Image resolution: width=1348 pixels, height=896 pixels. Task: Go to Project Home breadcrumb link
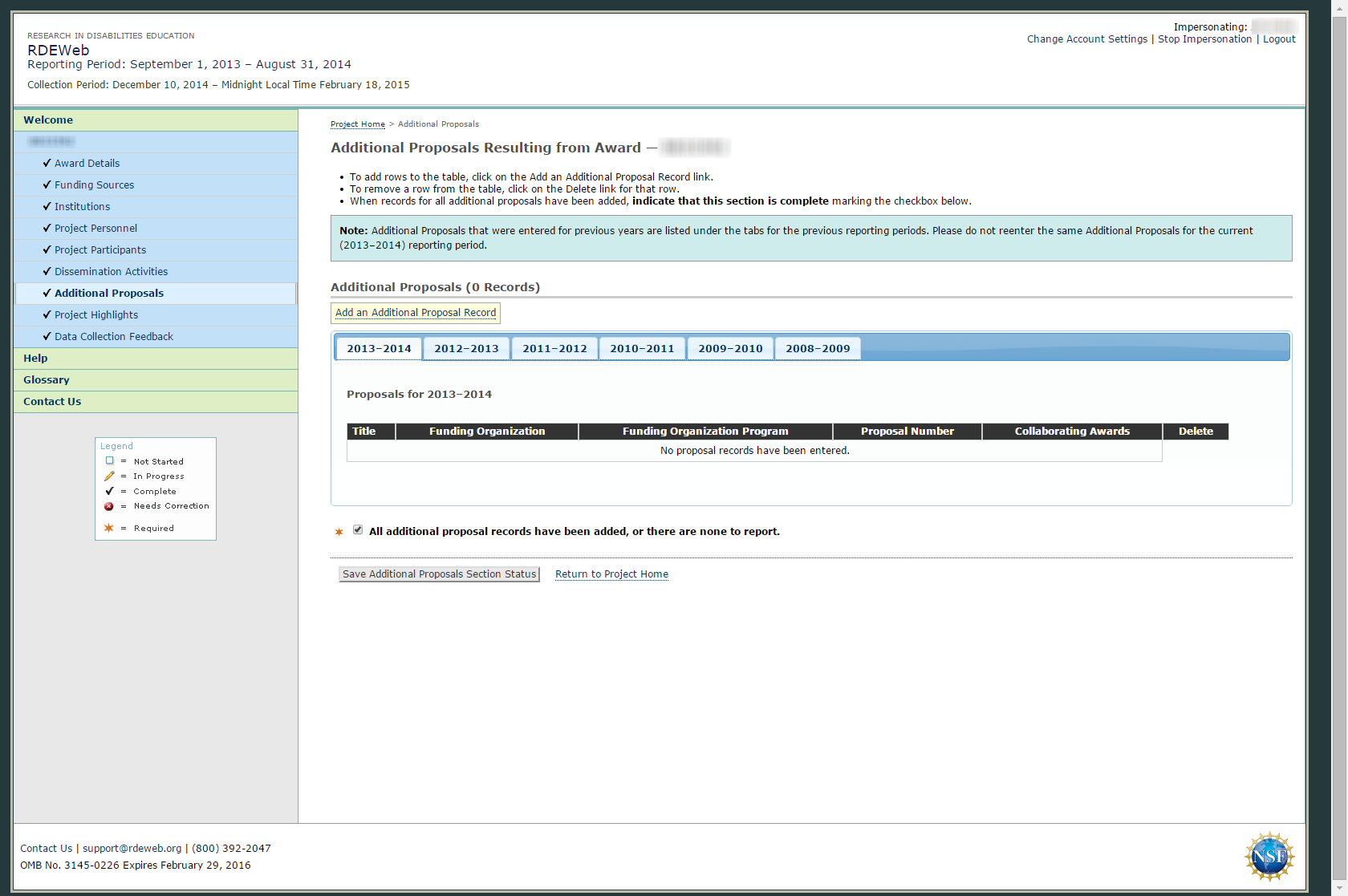[x=357, y=124]
